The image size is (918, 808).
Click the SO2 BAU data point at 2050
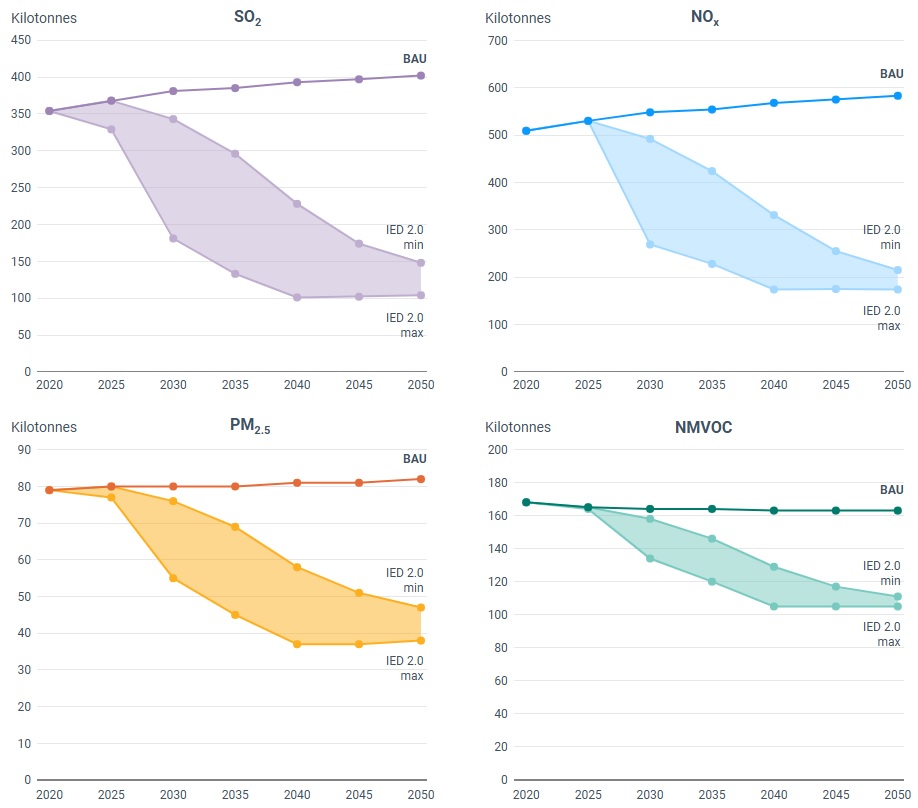421,76
